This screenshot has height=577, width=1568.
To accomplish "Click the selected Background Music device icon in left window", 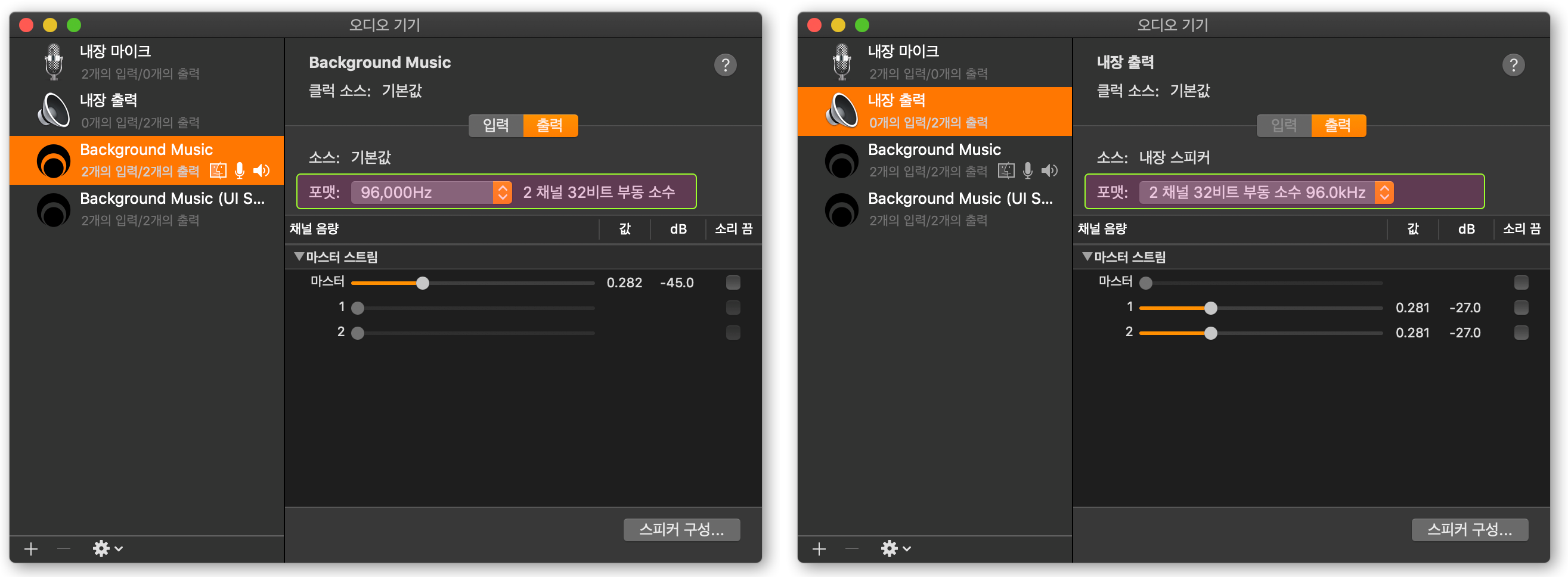I will tap(54, 161).
